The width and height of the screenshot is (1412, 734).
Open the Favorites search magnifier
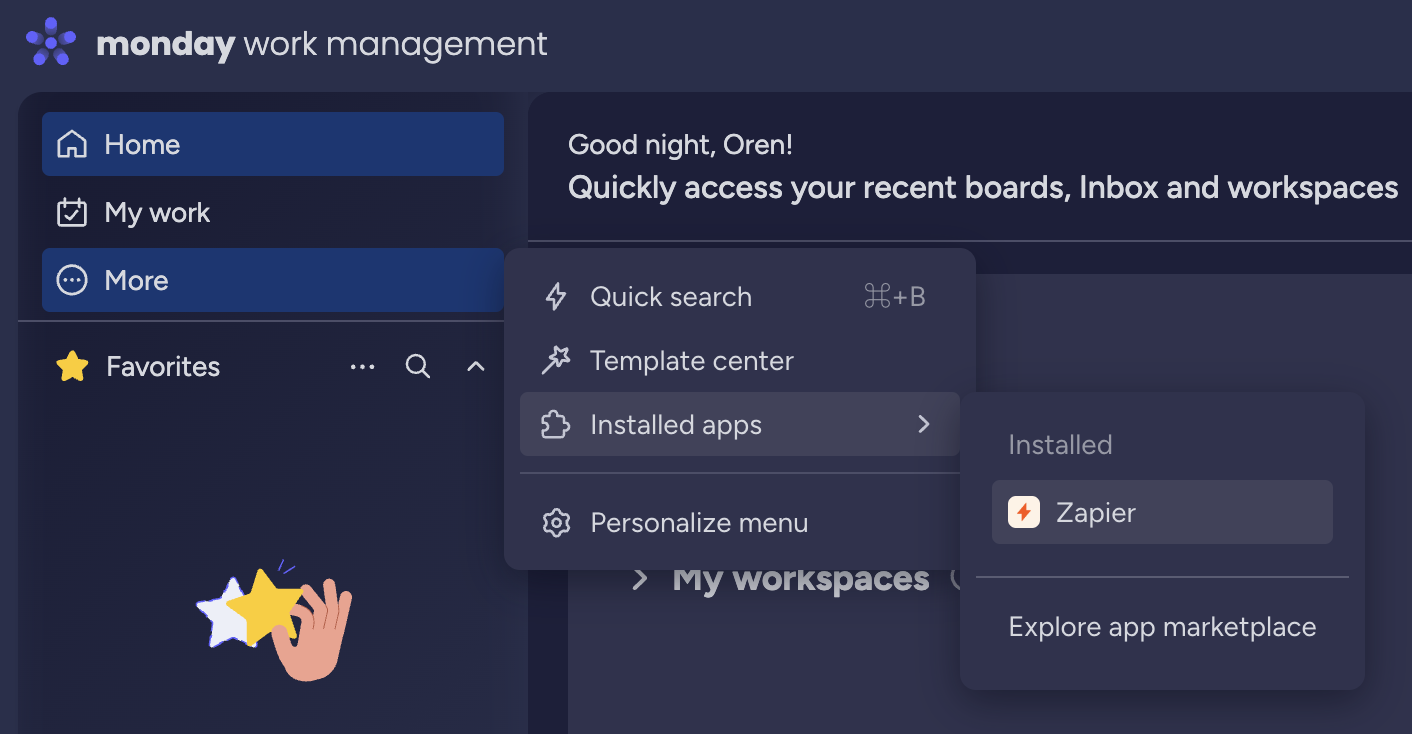[x=418, y=366]
